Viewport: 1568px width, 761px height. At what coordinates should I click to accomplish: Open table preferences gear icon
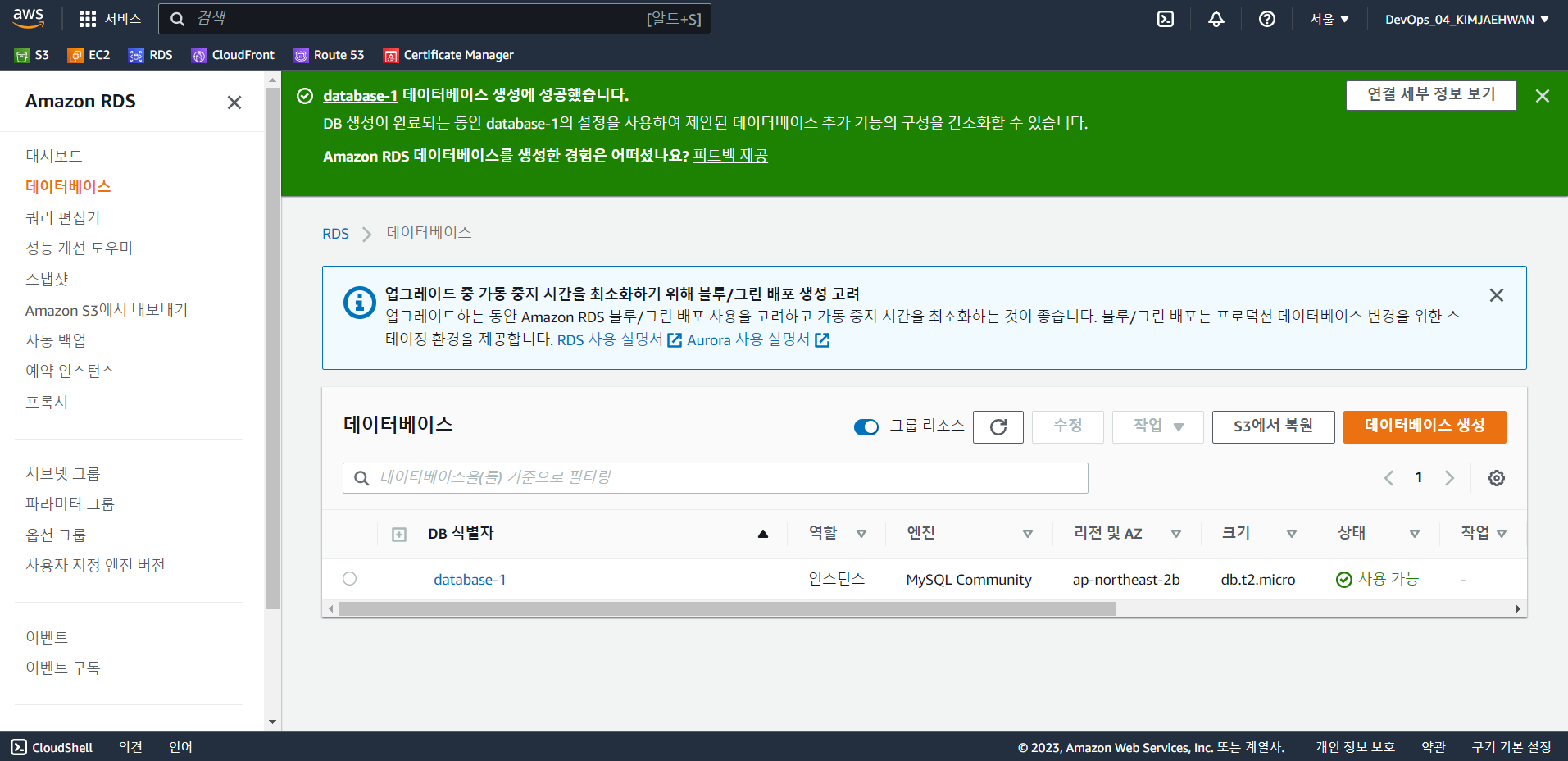point(1497,478)
